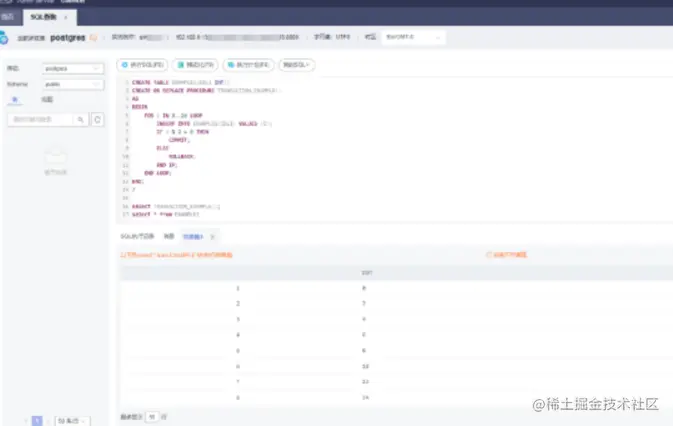The image size is (673, 426).
Task: Switch to the home tab beside SQL query
Action: coord(7,17)
